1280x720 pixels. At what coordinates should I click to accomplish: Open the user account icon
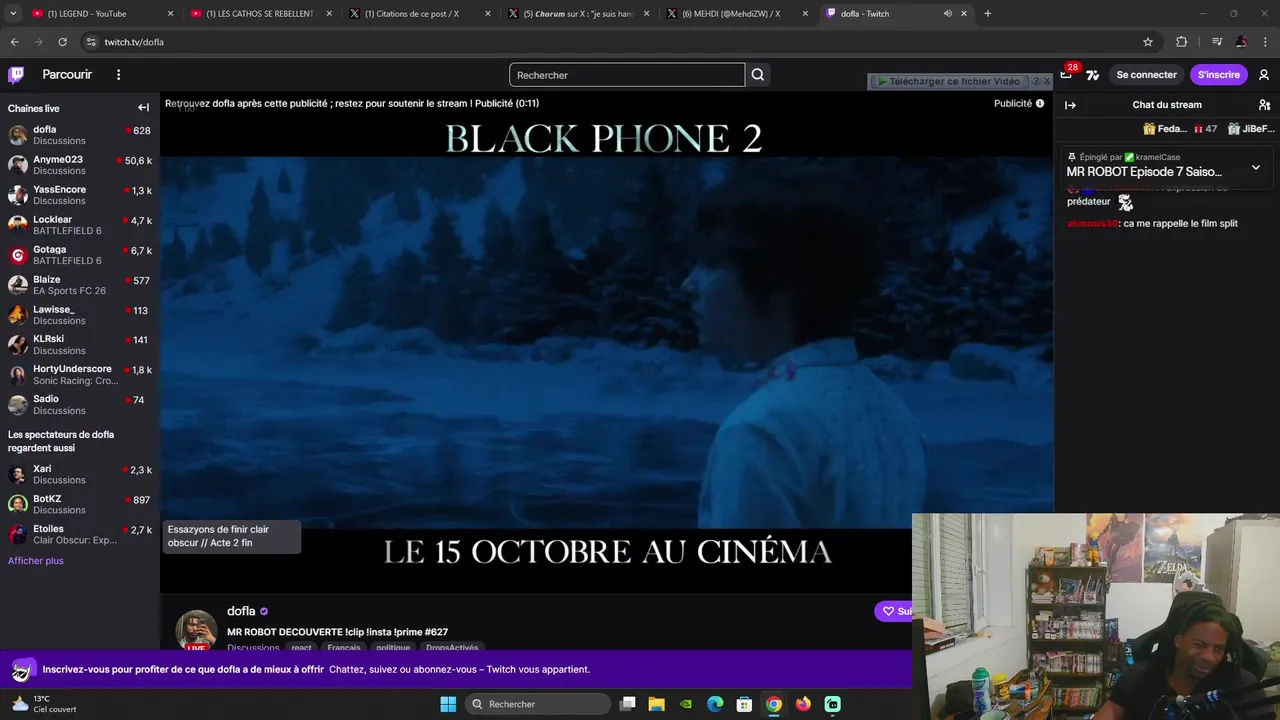[1264, 75]
